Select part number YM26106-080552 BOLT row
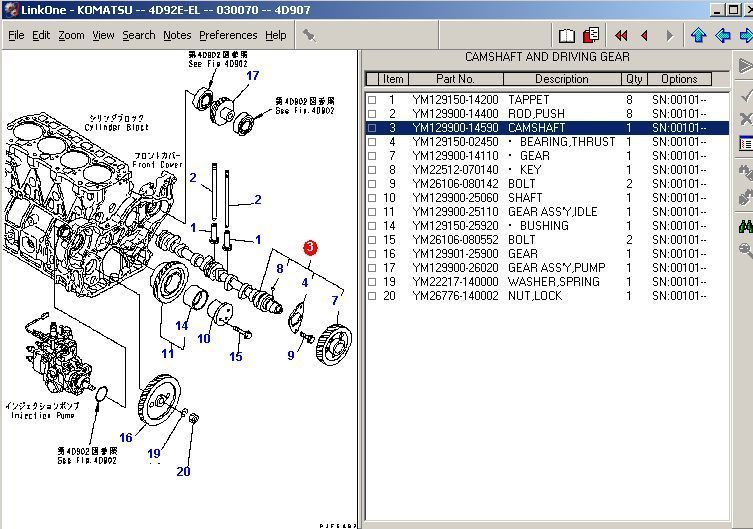753x529 pixels. click(547, 240)
